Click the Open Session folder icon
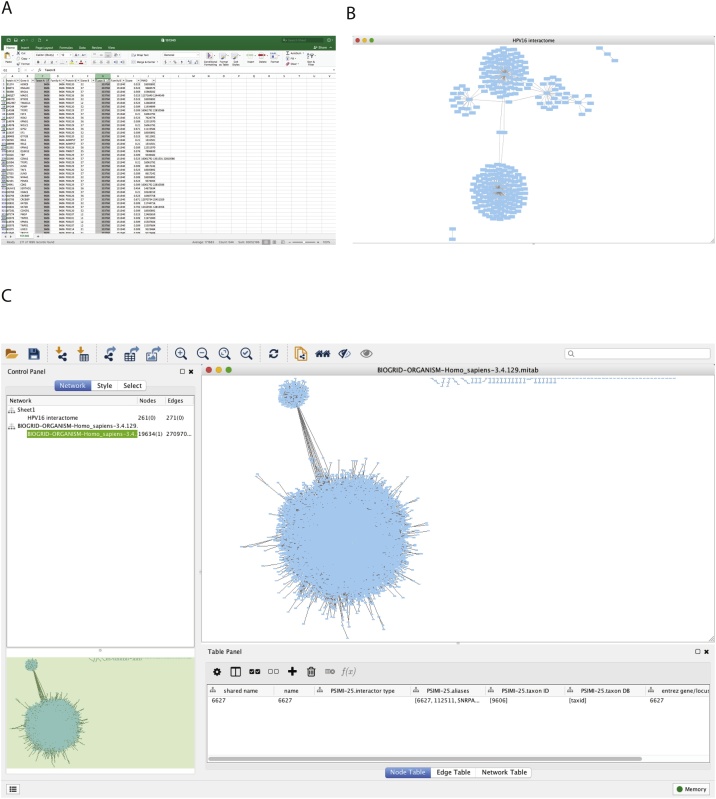Viewport: 716px width, 799px height. pos(12,353)
